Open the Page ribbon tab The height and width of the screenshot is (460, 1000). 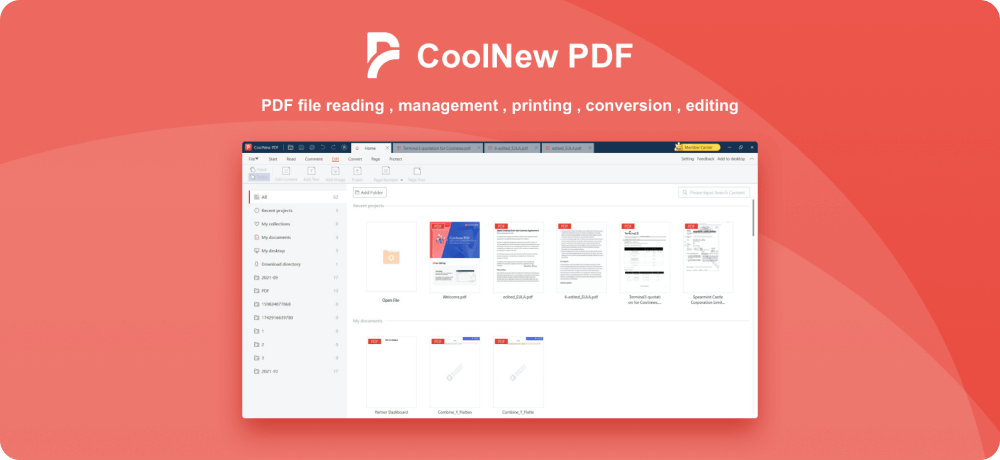(376, 159)
